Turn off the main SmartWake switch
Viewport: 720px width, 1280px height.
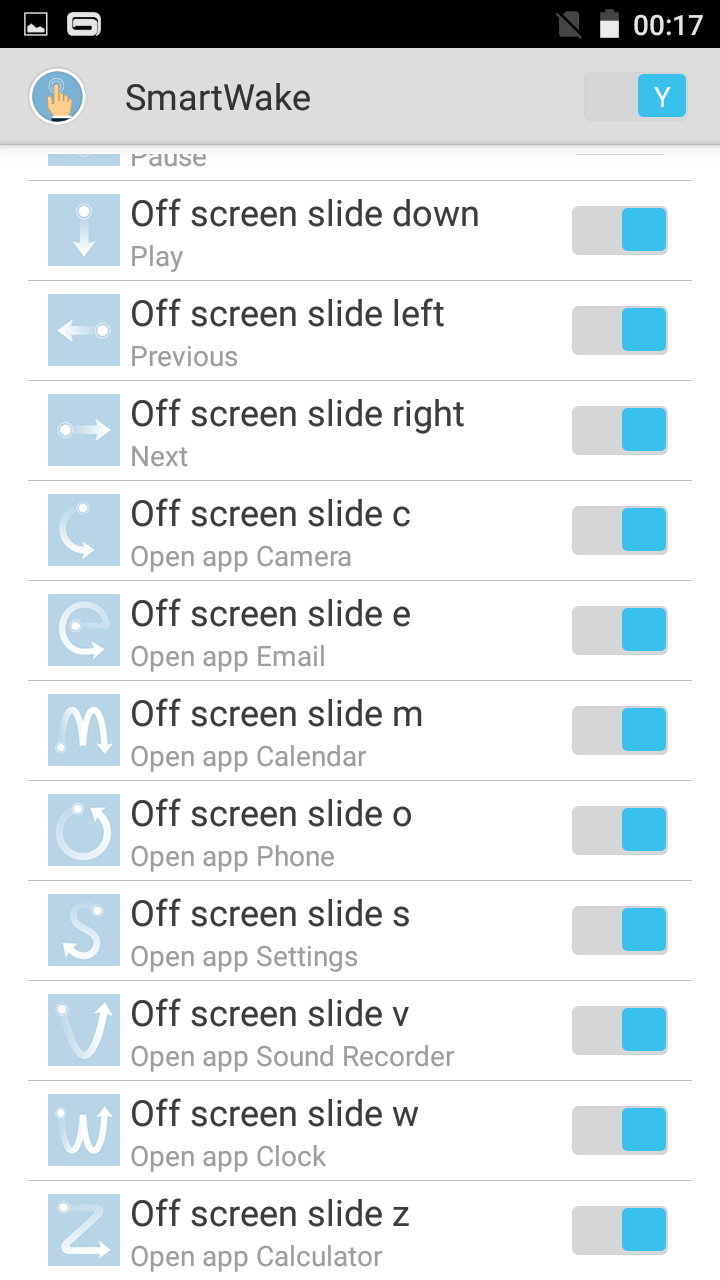[x=636, y=97]
